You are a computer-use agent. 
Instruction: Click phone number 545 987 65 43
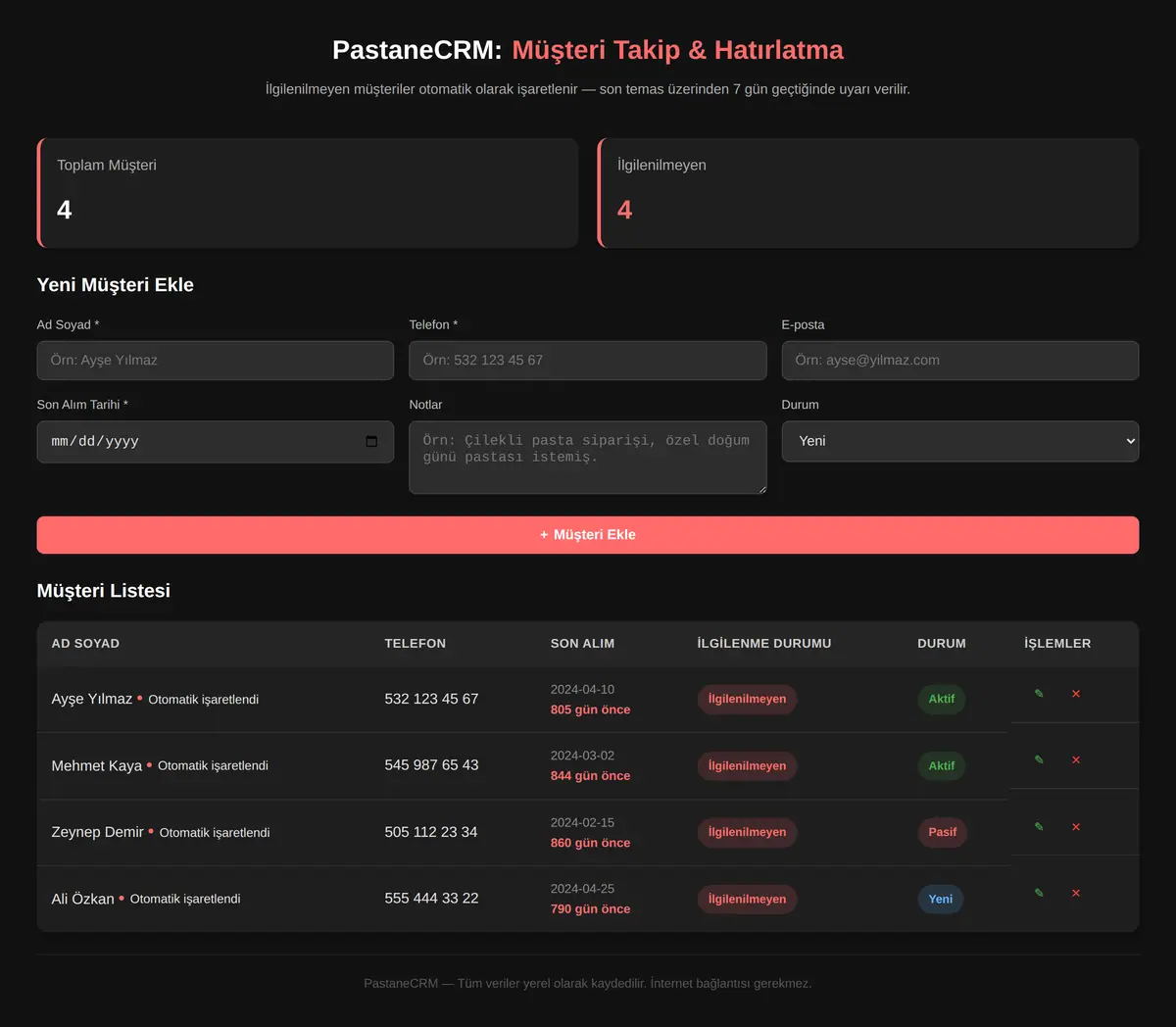(432, 765)
